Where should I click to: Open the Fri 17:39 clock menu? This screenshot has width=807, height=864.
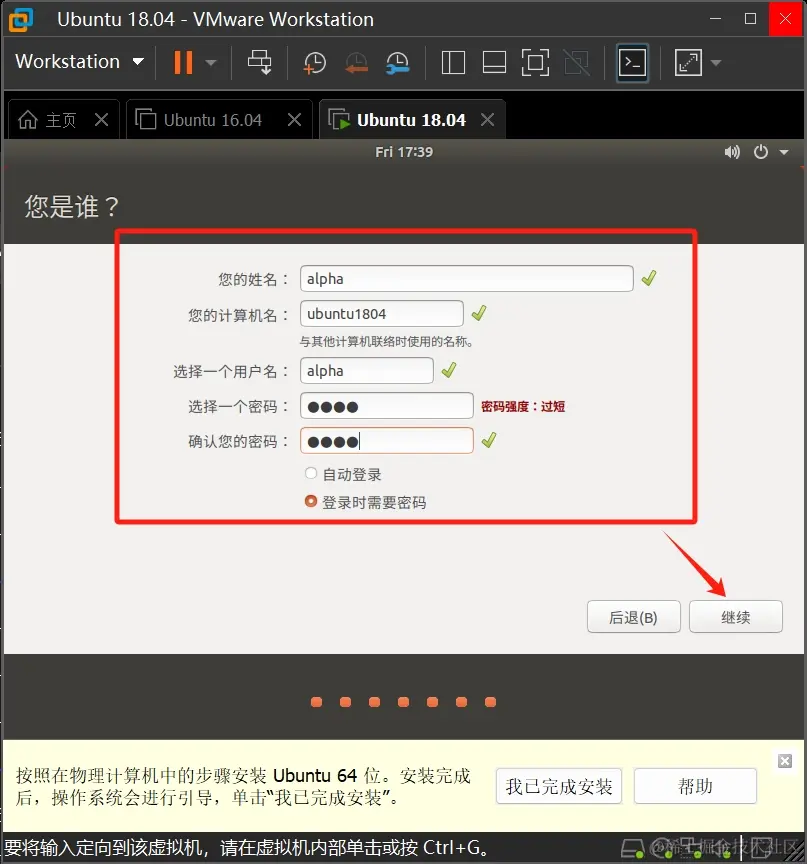pos(404,152)
